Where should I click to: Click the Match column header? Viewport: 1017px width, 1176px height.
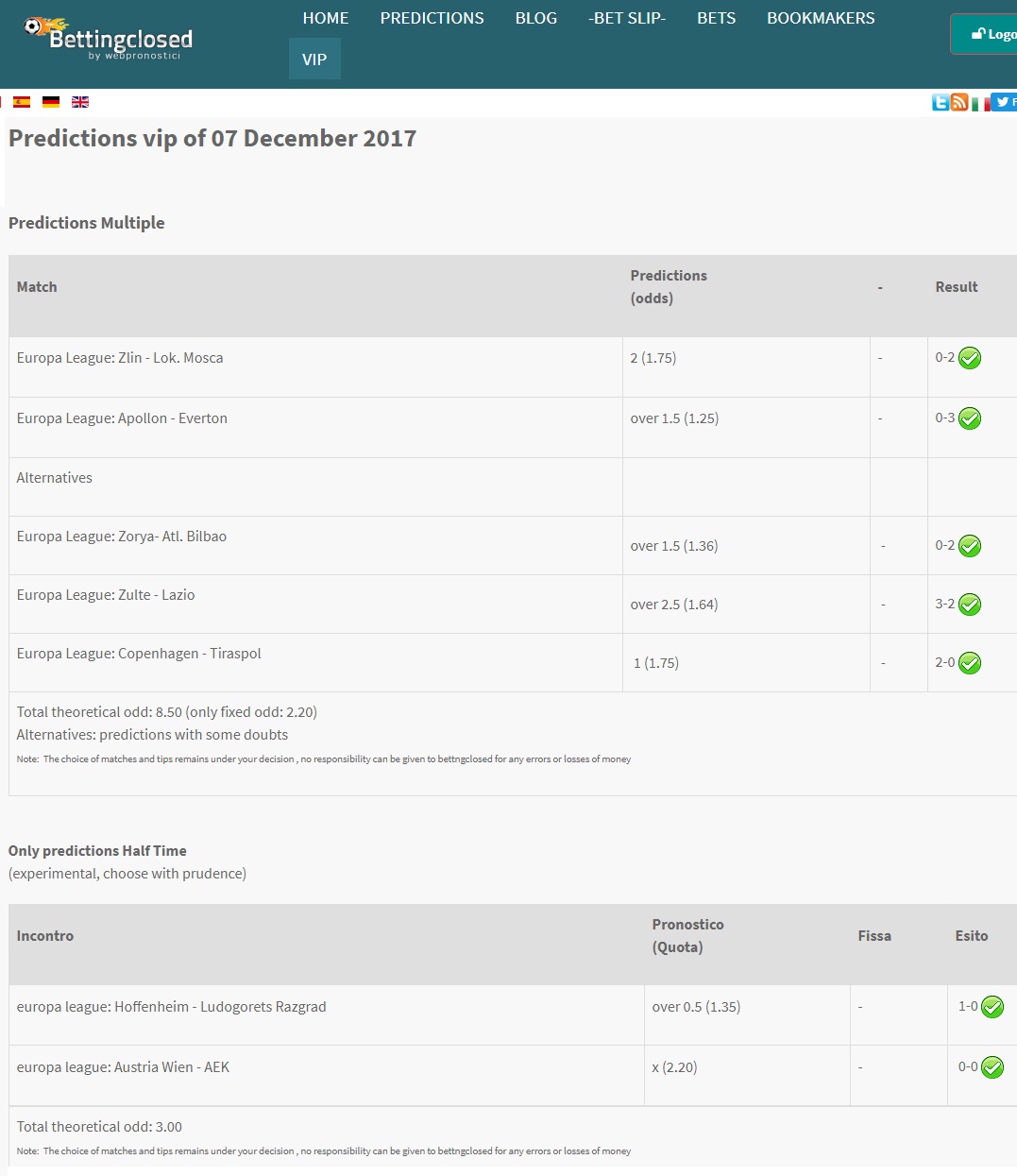[x=37, y=287]
